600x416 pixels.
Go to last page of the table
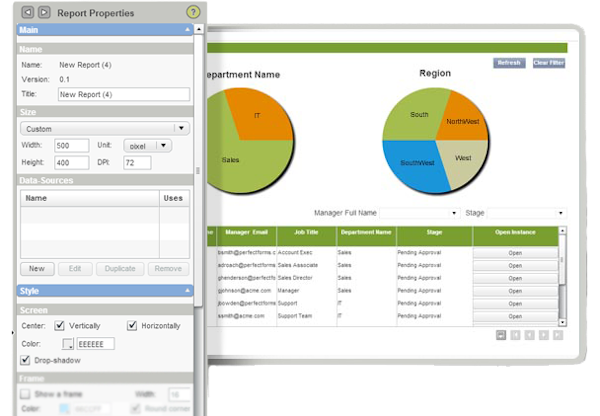click(558, 335)
